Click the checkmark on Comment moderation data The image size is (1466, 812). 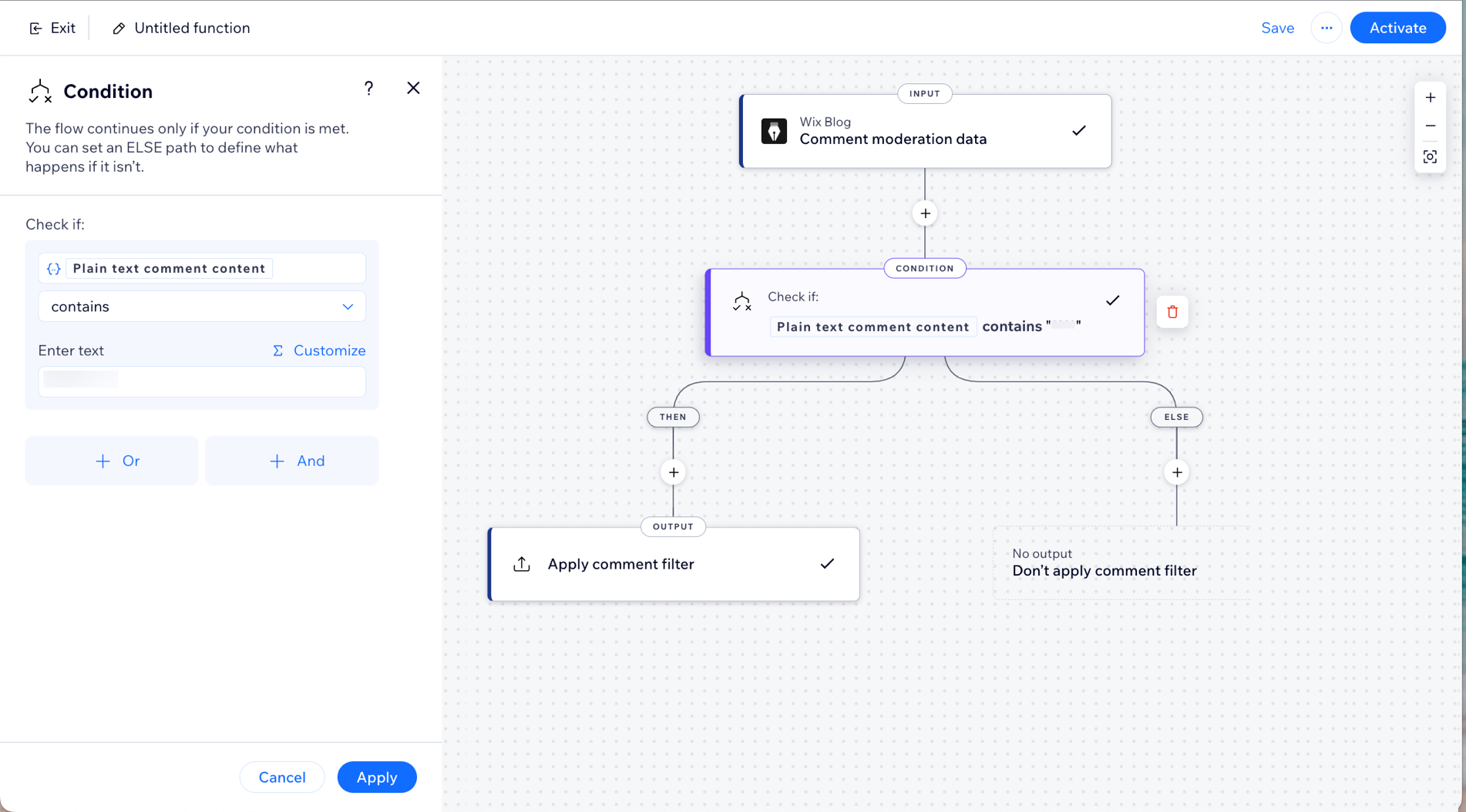1078,131
